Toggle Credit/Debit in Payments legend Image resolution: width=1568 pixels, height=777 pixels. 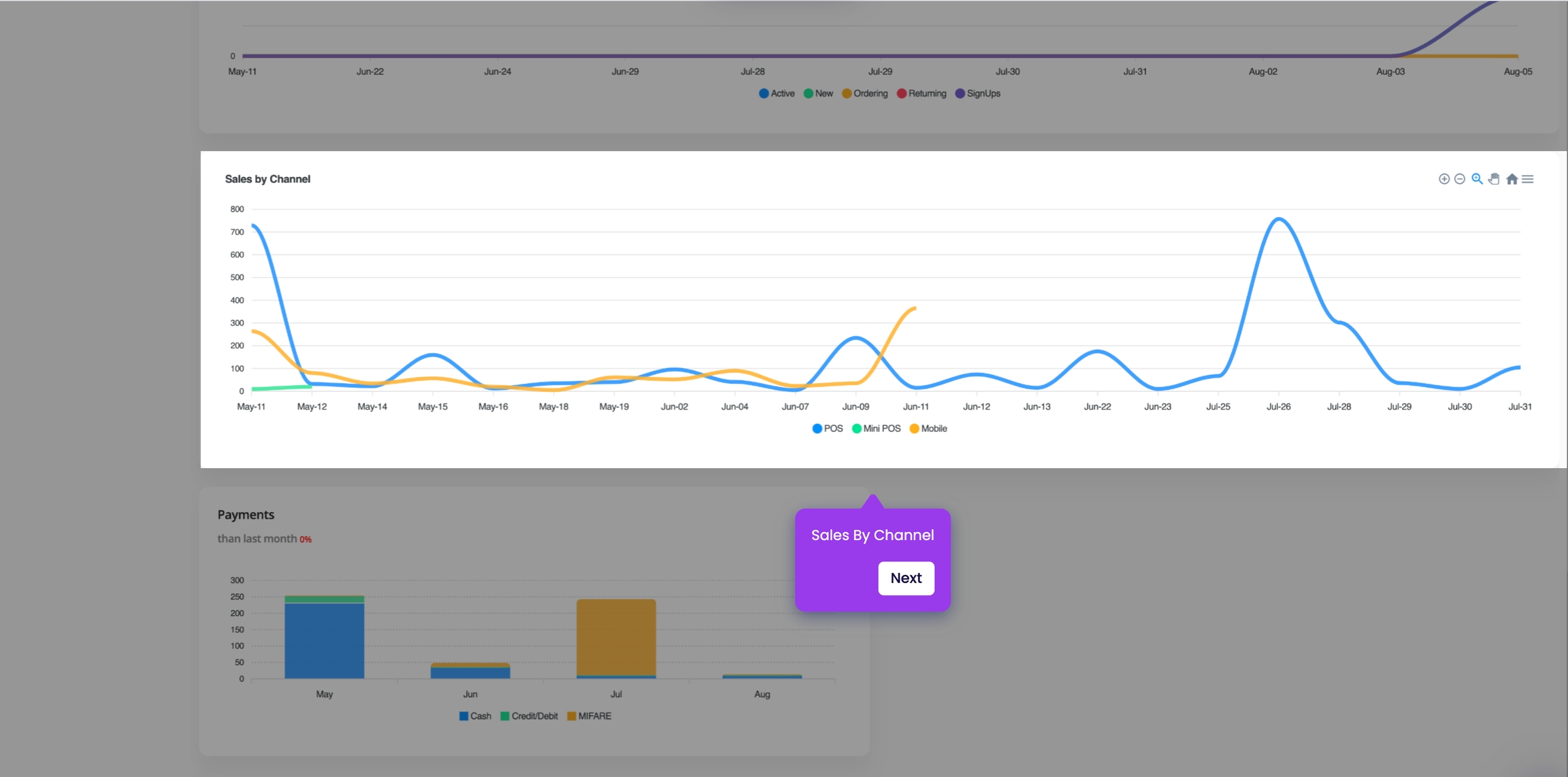coord(529,716)
